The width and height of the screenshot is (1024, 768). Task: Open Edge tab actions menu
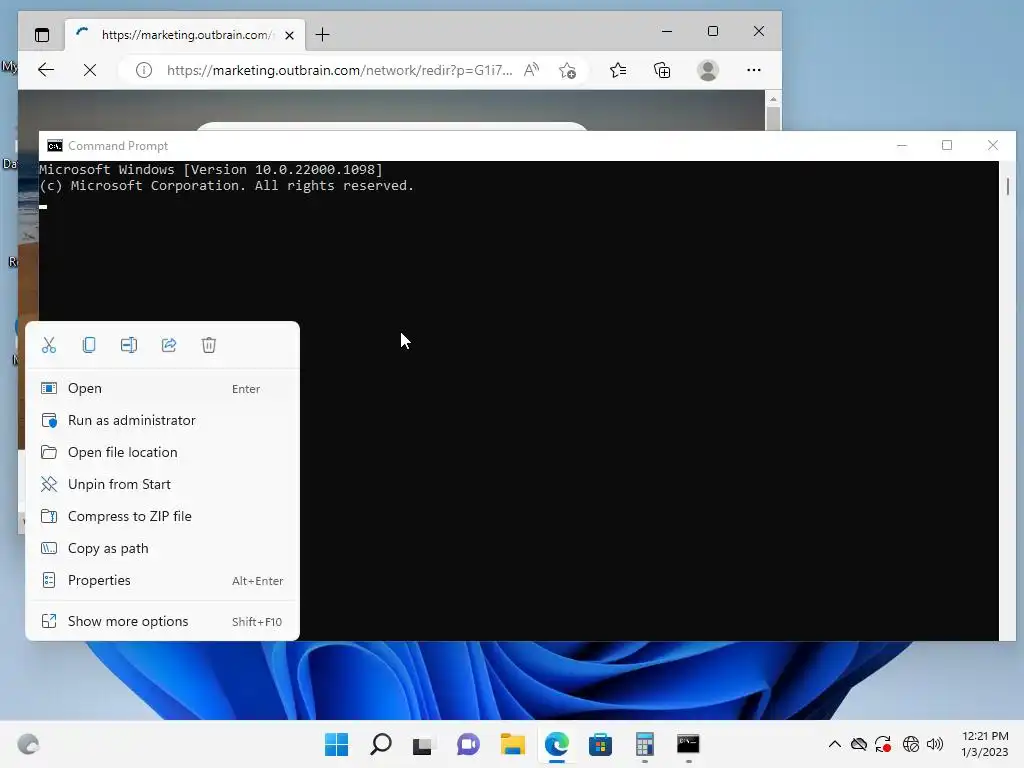[x=42, y=35]
